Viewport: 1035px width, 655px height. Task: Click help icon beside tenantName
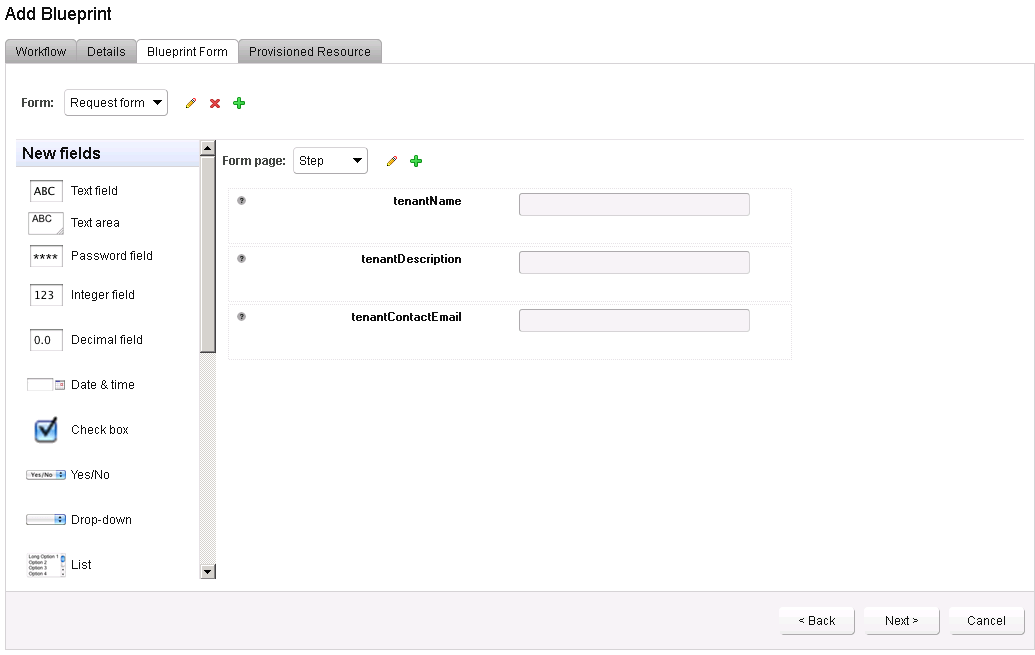pos(242,201)
